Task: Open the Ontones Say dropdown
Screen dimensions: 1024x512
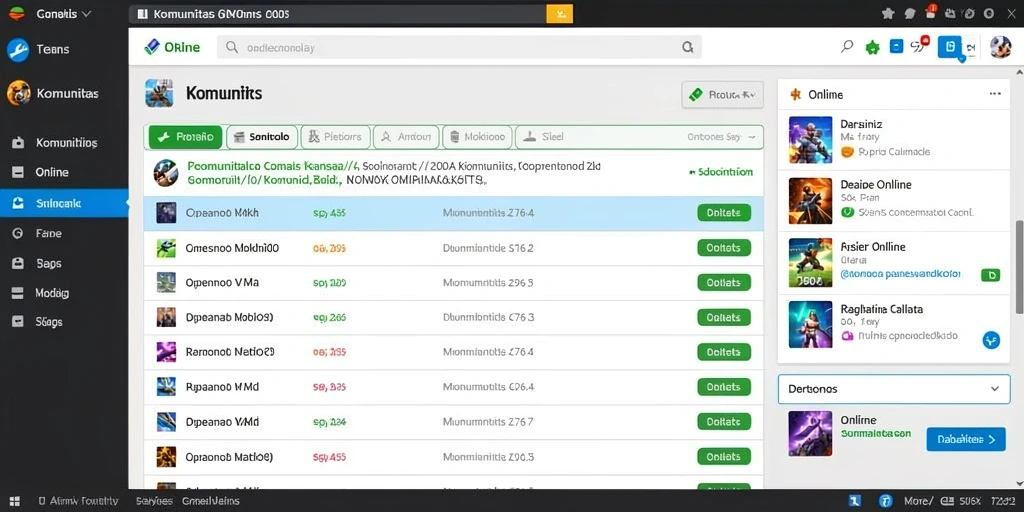Action: click(x=721, y=137)
